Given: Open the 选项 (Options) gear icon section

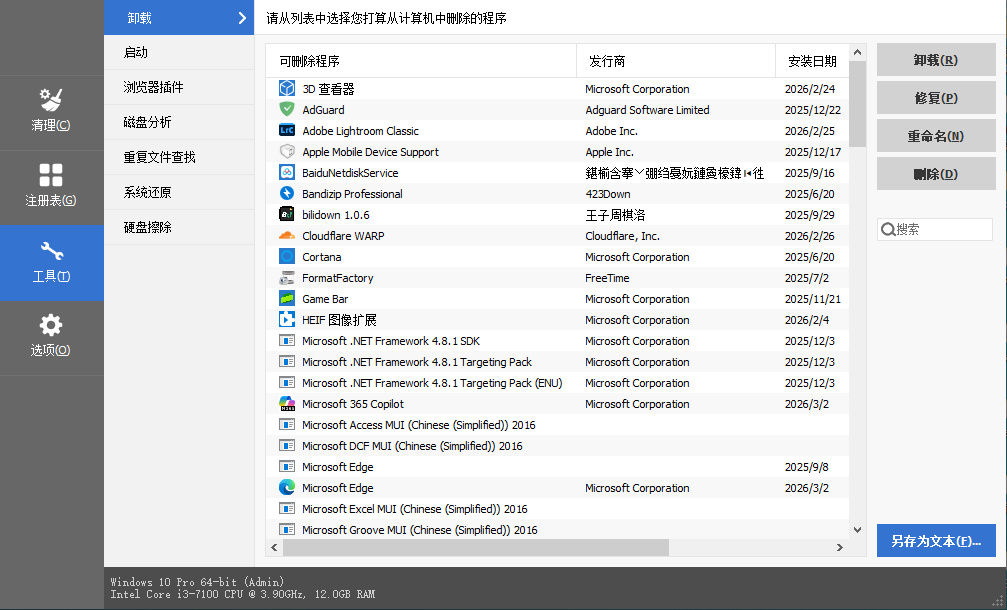Looking at the screenshot, I should pyautogui.click(x=51, y=336).
